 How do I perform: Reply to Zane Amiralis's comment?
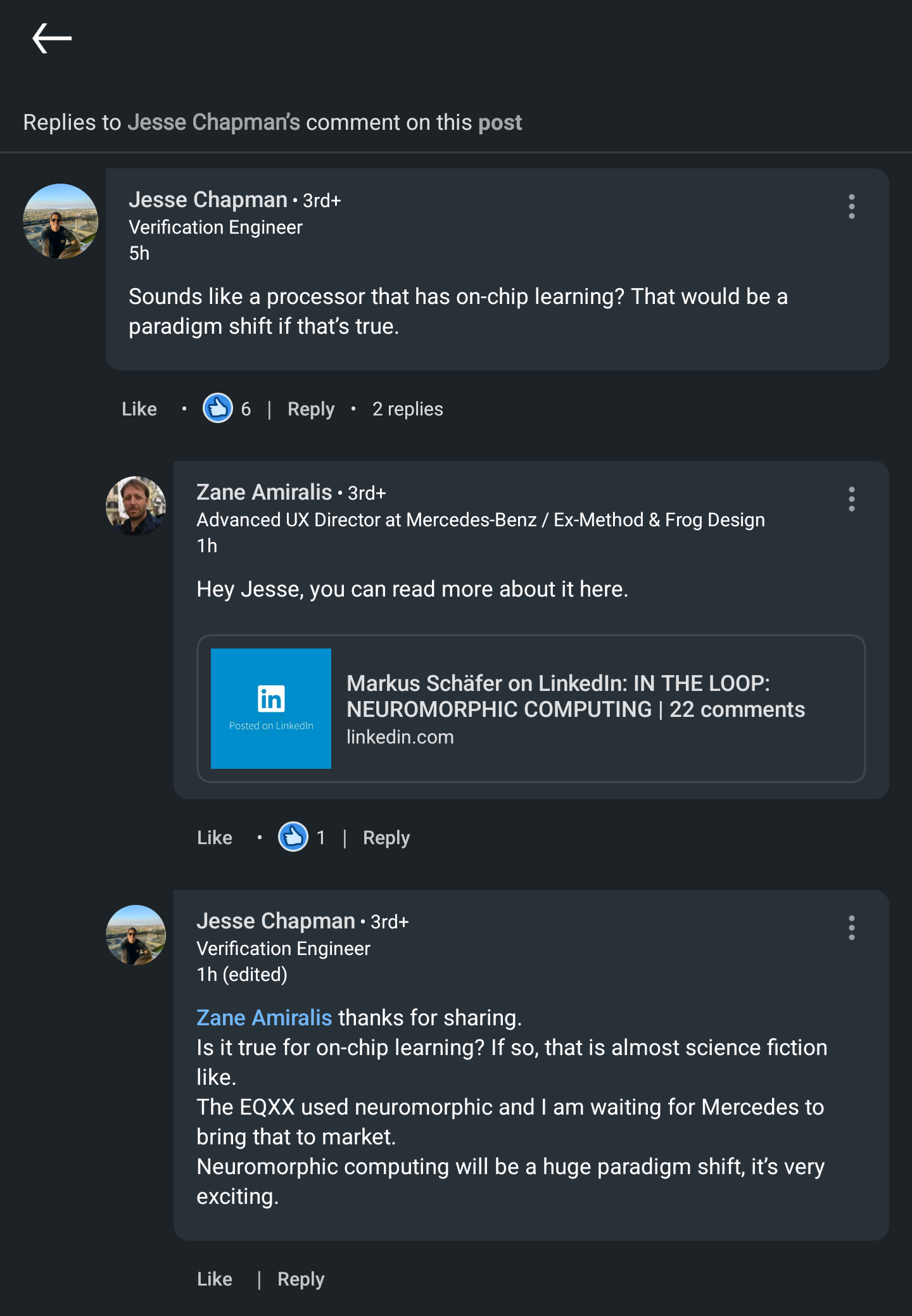click(386, 838)
